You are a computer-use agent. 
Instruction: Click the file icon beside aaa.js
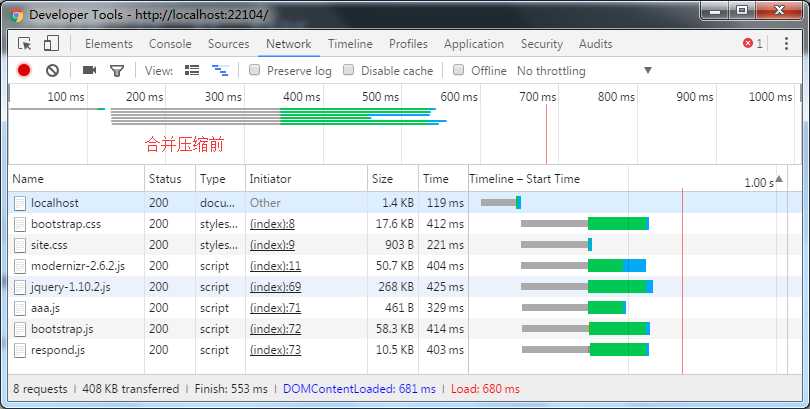click(x=20, y=308)
